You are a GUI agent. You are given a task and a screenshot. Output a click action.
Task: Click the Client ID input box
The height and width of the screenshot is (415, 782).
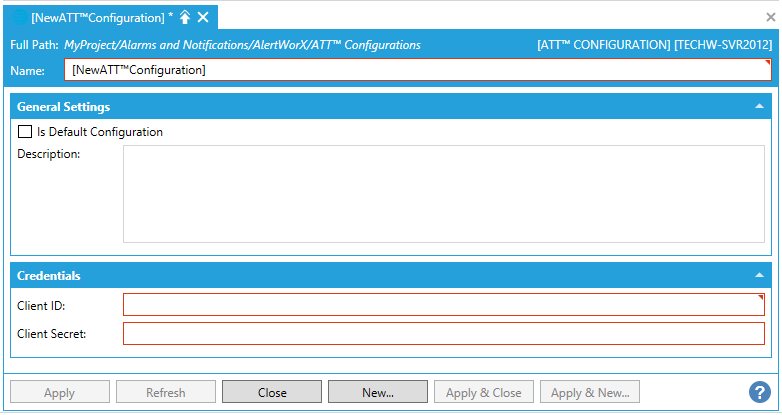click(443, 304)
